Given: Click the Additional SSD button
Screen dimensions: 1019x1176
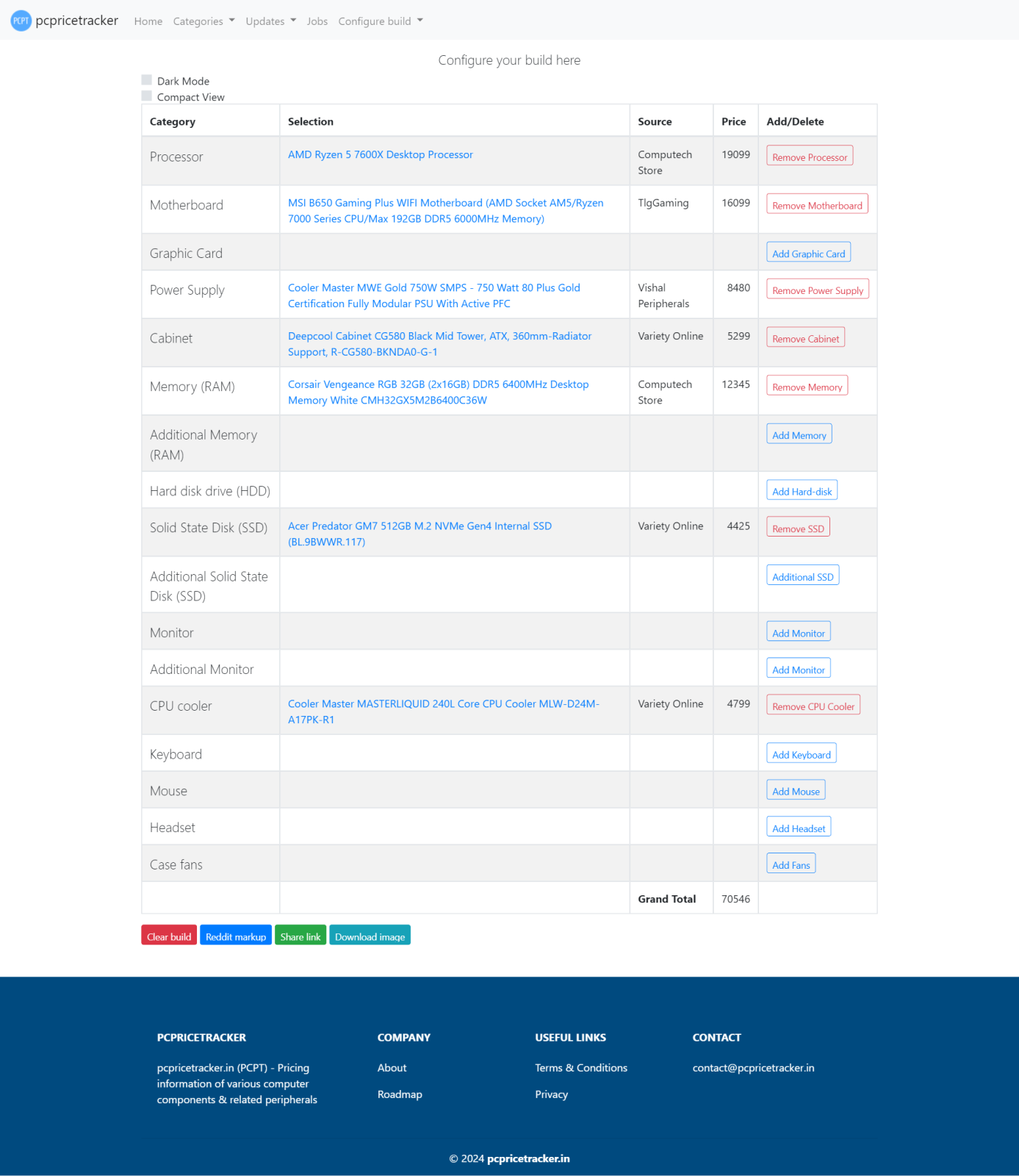Looking at the screenshot, I should pyautogui.click(x=802, y=576).
